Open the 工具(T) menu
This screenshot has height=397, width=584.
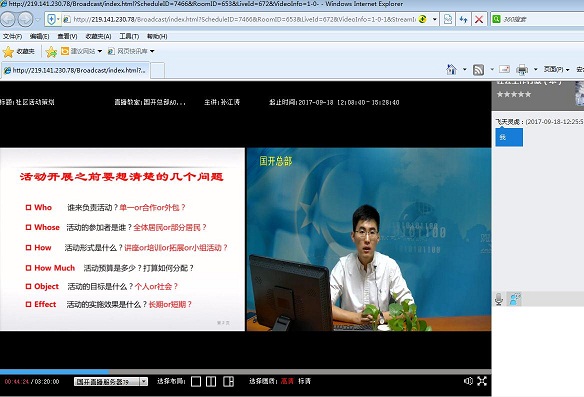(x=129, y=36)
